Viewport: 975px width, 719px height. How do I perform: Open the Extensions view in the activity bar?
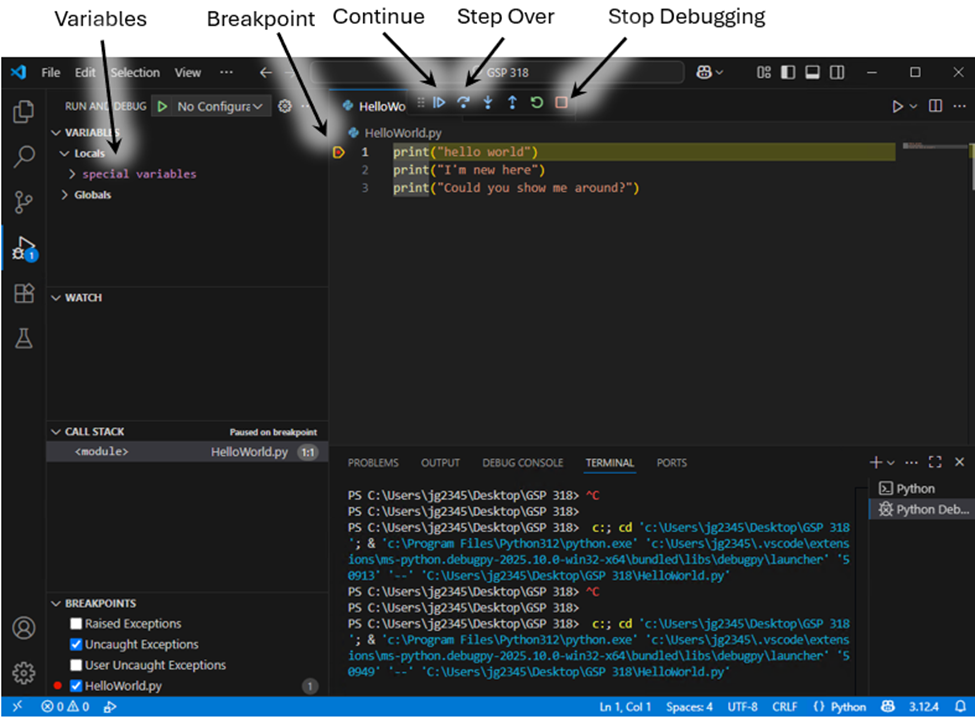point(23,294)
